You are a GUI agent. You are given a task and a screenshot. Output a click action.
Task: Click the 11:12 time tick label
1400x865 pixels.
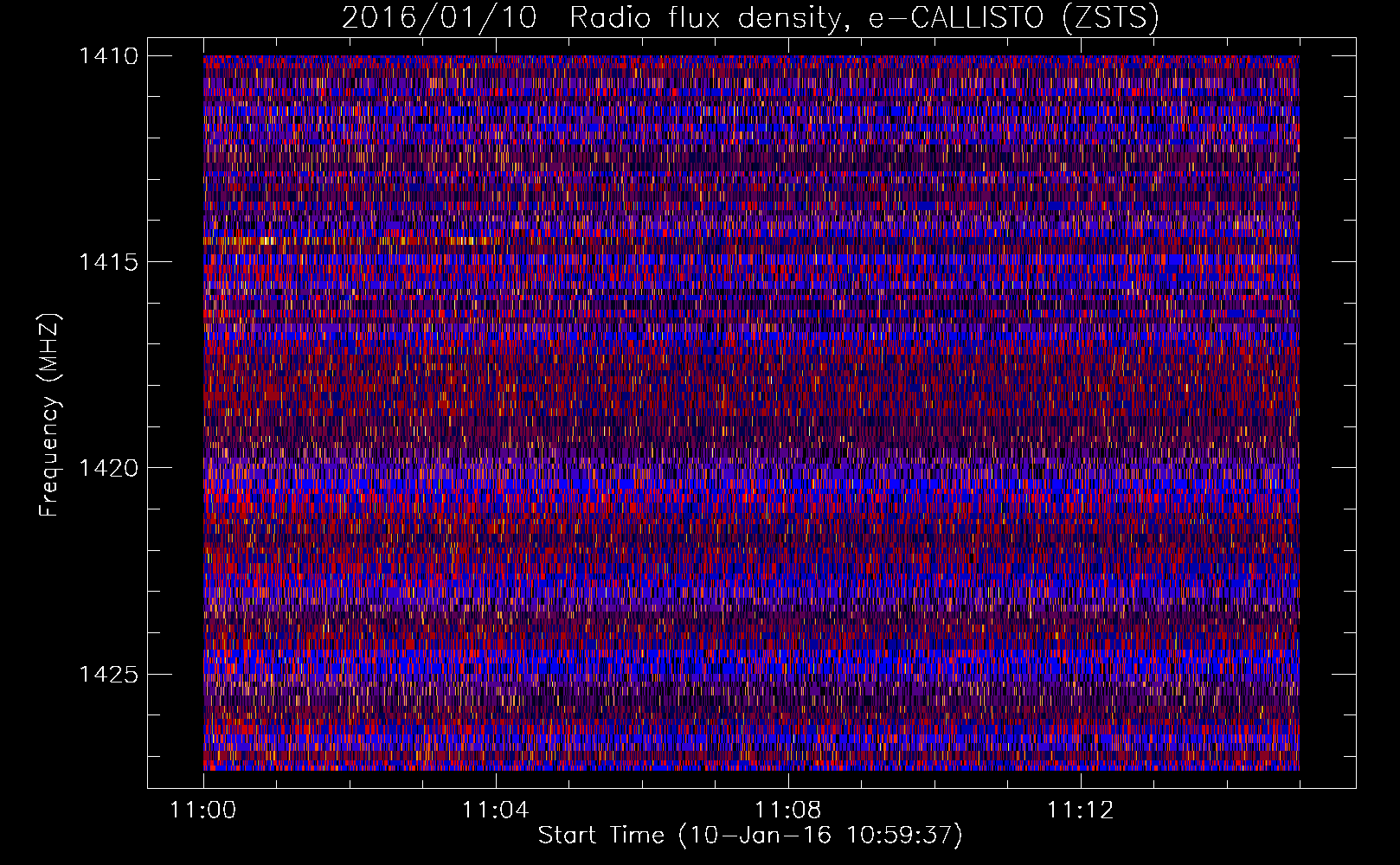point(1080,811)
